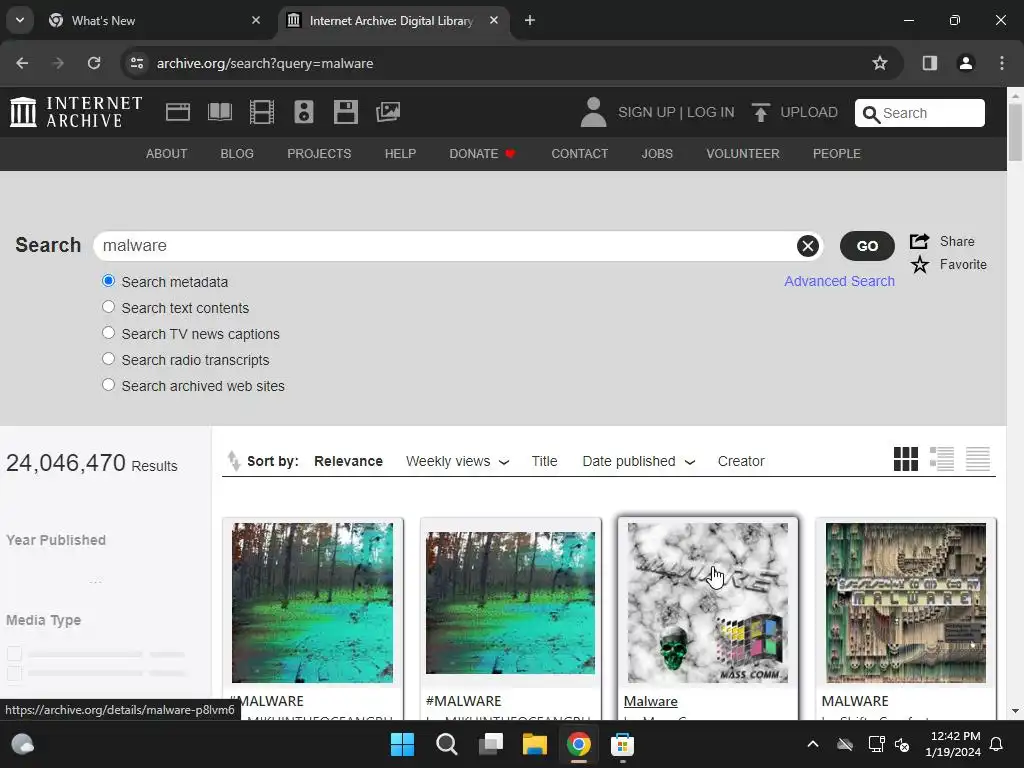Open the Malware title link

pos(650,701)
